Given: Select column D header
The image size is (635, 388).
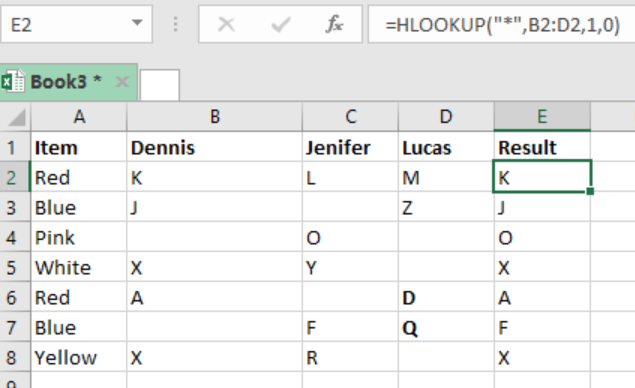Looking at the screenshot, I should (446, 117).
